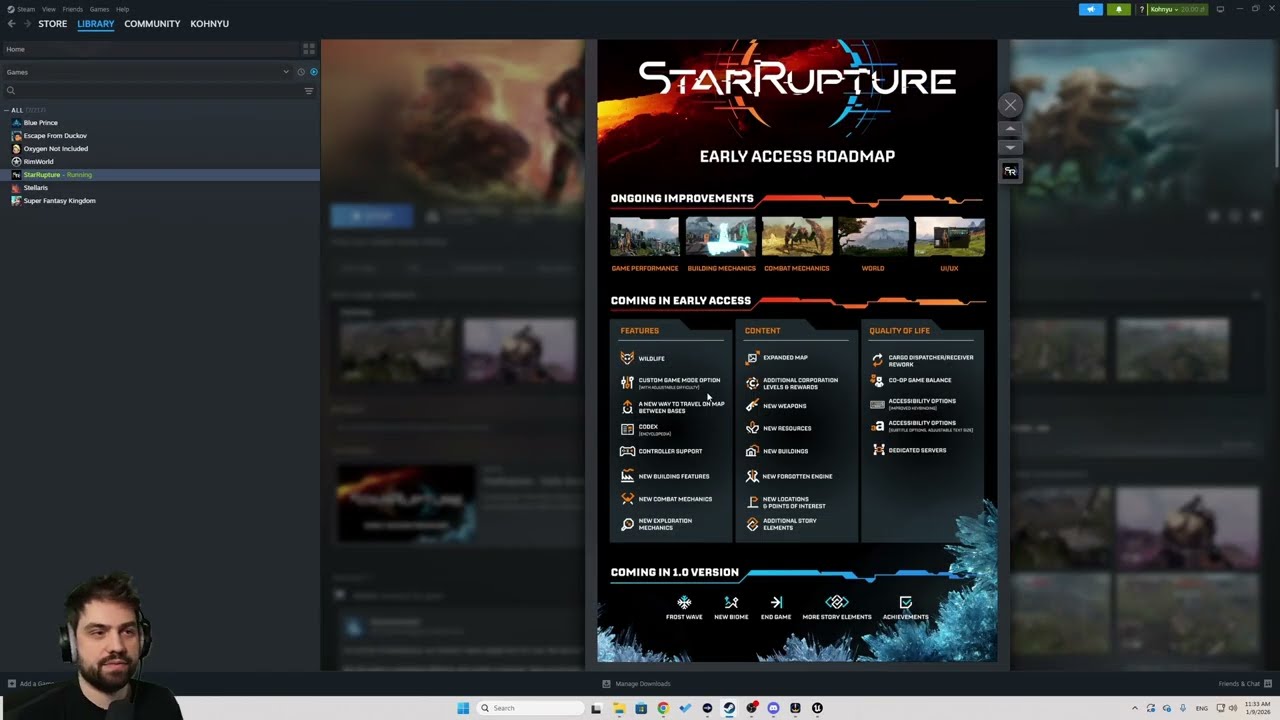Click UI/UX thumbnail in roadmap
The height and width of the screenshot is (720, 1280).
[x=949, y=237]
